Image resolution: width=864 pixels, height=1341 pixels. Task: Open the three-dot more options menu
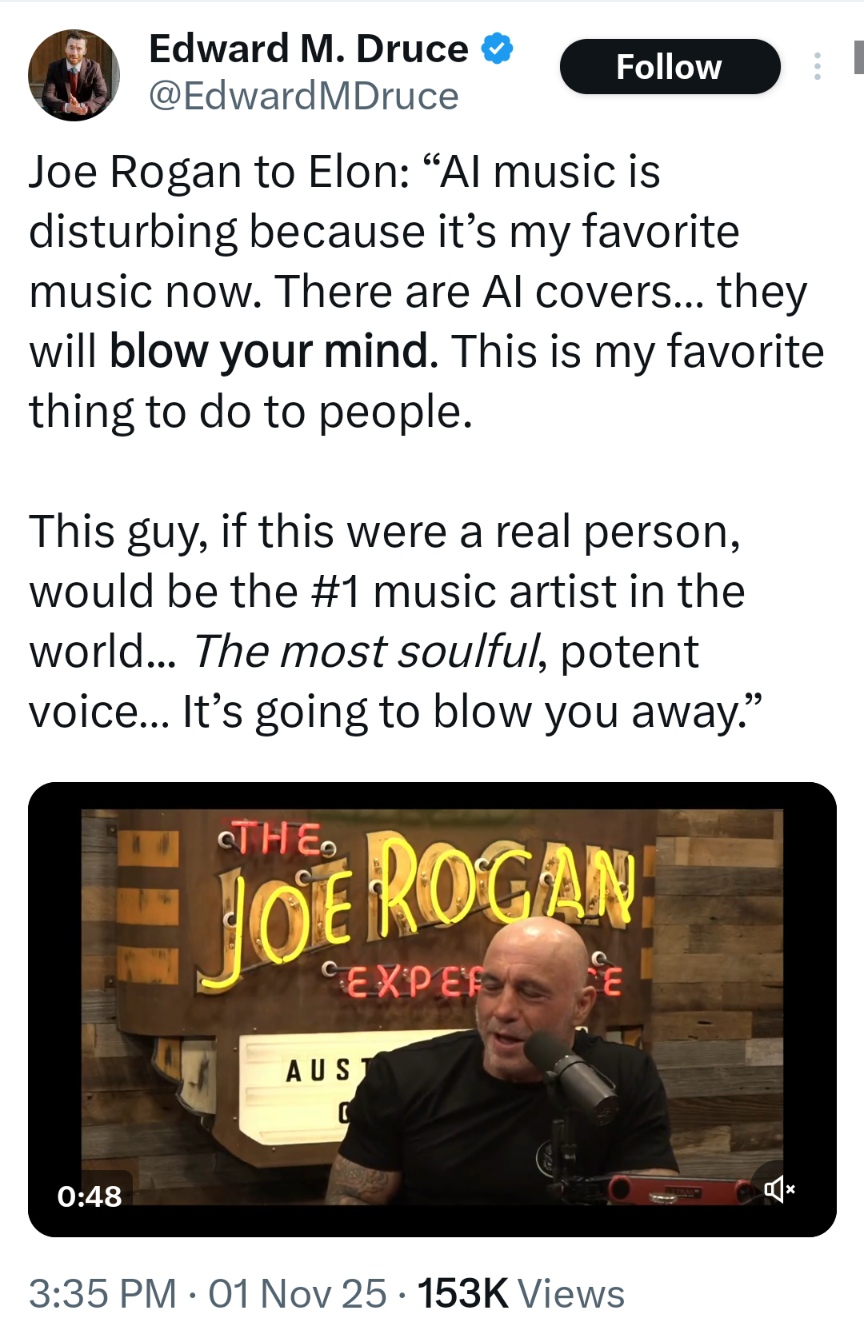[817, 66]
